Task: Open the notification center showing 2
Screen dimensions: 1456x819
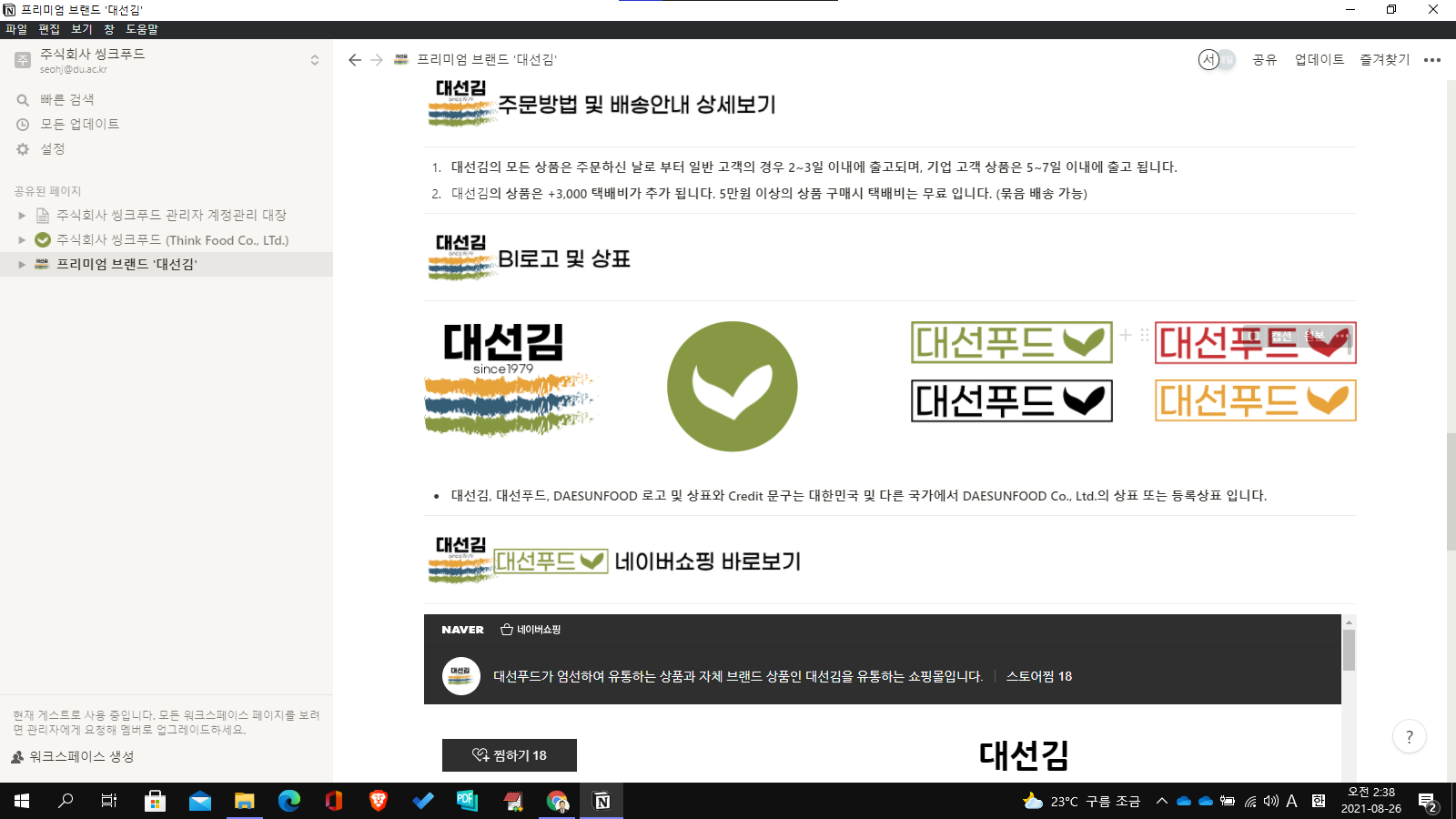Action: point(1427,802)
